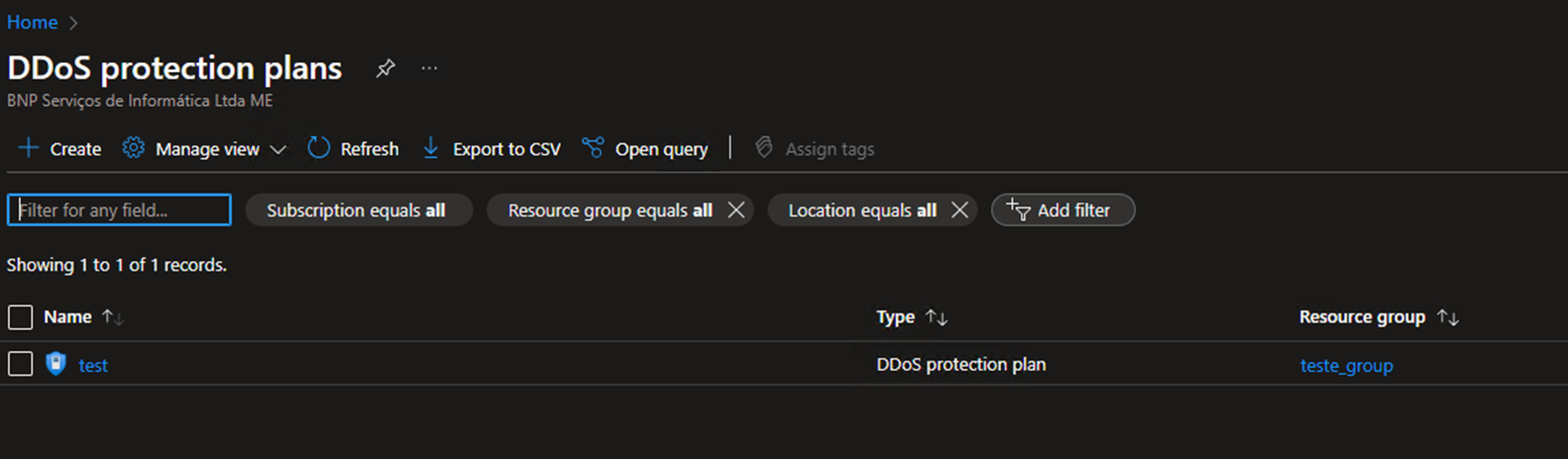Click the Name column header
Viewport: 1568px width, 459px height.
[67, 317]
